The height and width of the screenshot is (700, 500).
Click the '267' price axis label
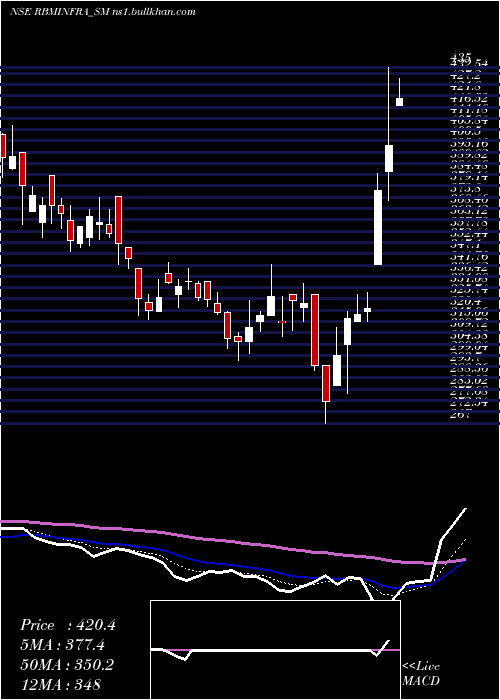(460, 415)
